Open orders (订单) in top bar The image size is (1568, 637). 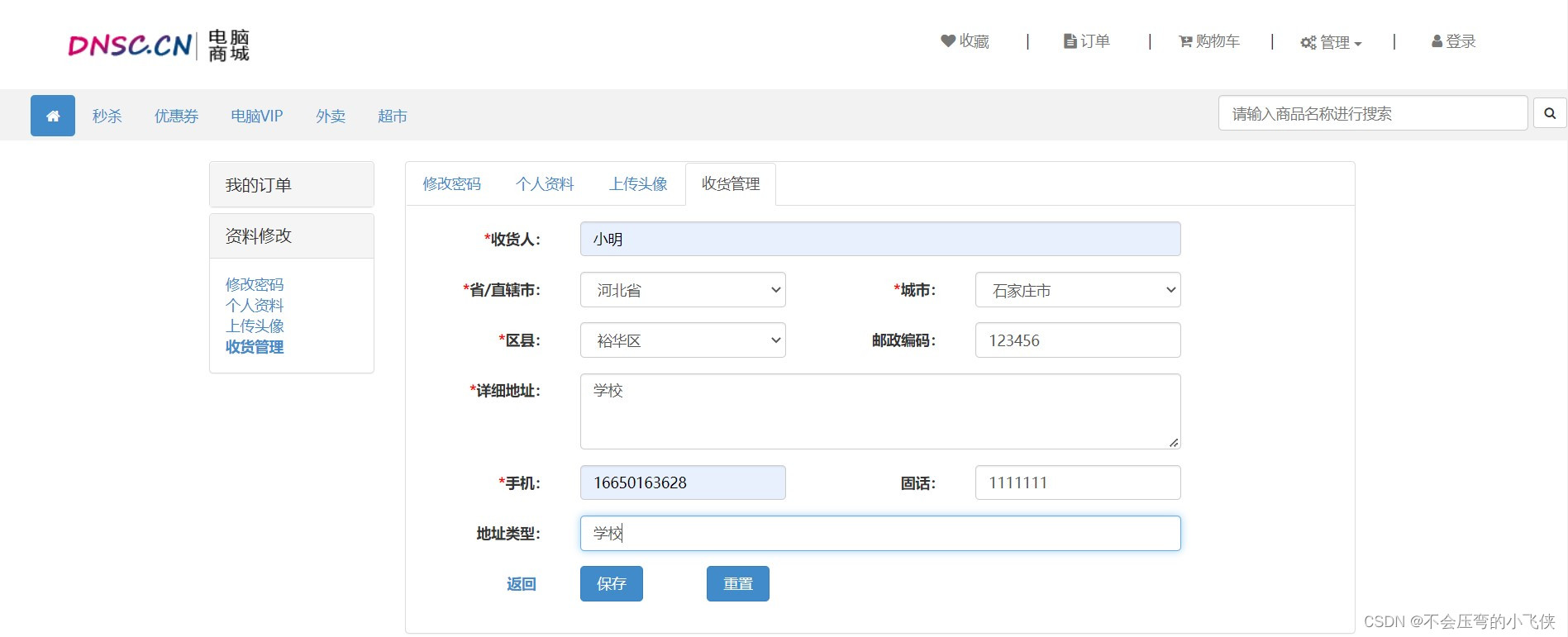pos(1086,41)
